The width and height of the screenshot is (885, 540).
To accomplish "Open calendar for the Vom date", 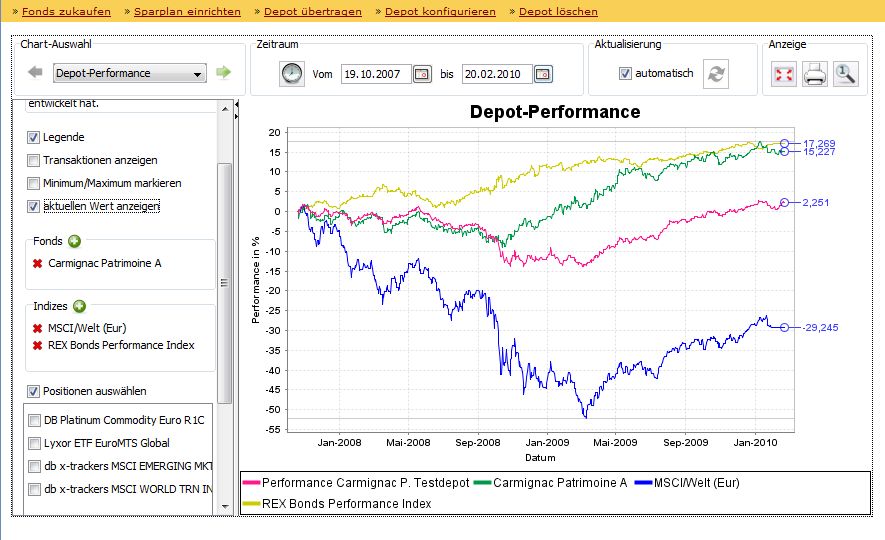I will (x=422, y=74).
